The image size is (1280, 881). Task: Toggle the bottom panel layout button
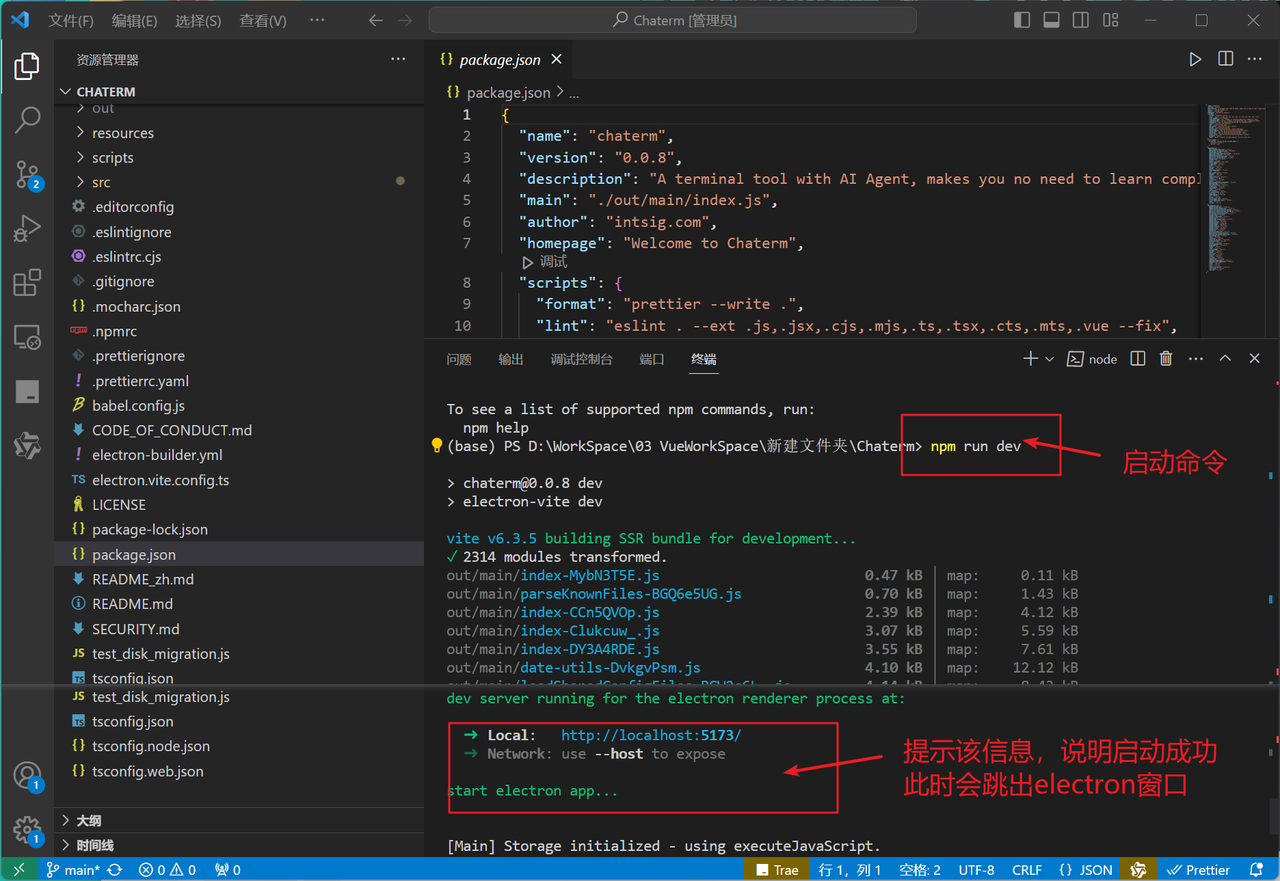1051,20
